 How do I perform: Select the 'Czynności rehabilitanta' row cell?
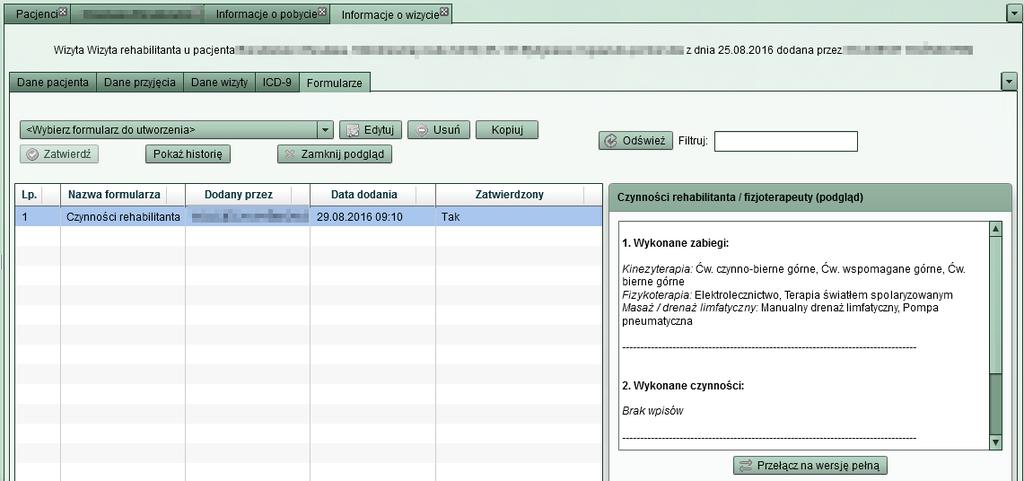(123, 217)
